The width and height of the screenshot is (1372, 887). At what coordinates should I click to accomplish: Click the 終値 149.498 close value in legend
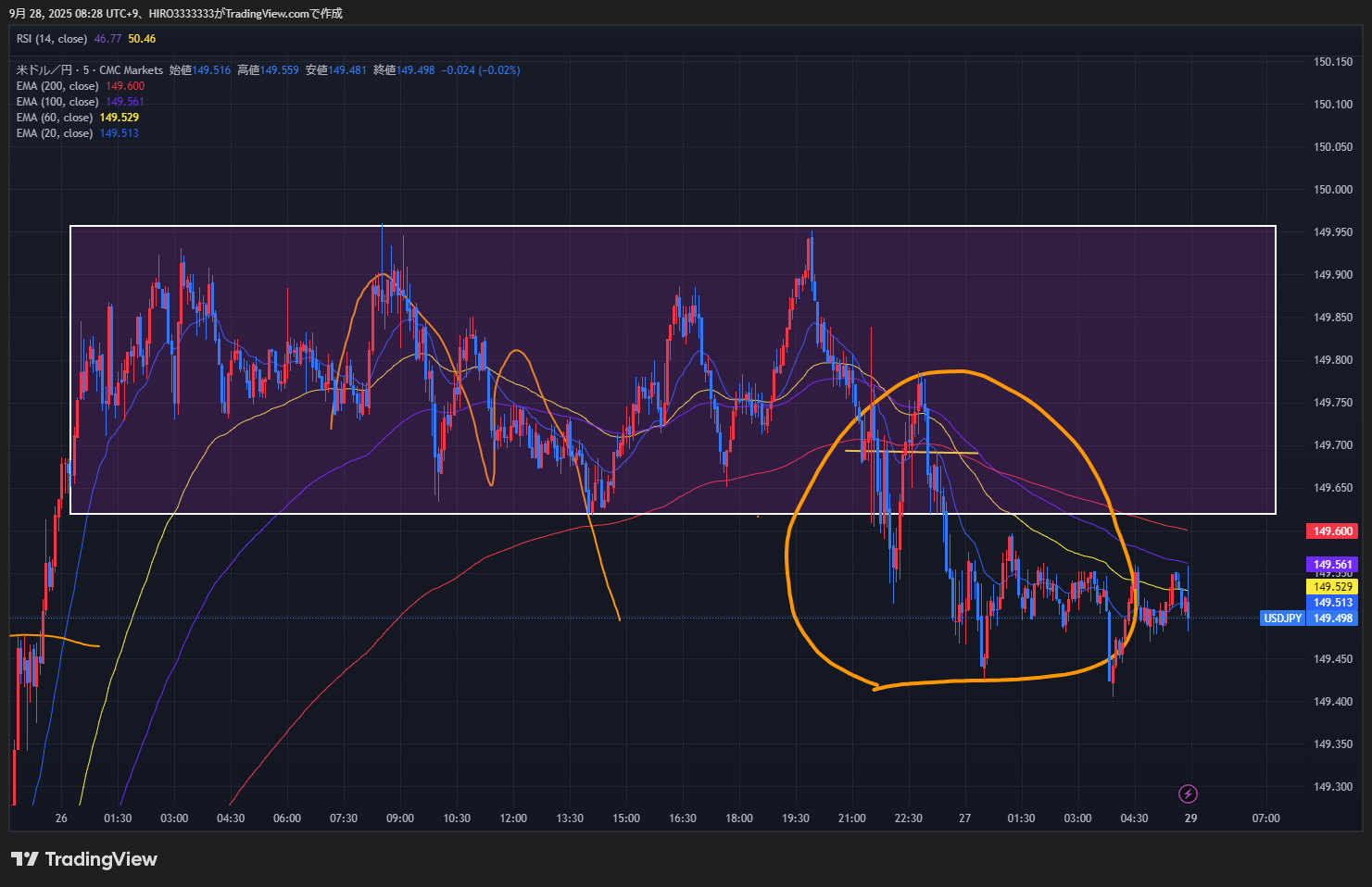click(404, 70)
